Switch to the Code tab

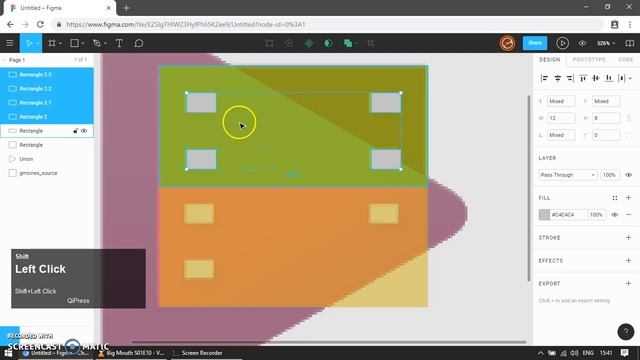(x=626, y=60)
